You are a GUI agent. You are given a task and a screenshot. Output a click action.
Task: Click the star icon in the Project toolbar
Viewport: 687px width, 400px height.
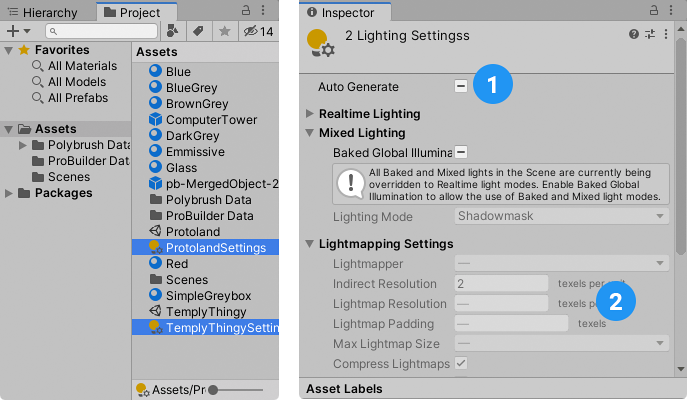point(226,31)
